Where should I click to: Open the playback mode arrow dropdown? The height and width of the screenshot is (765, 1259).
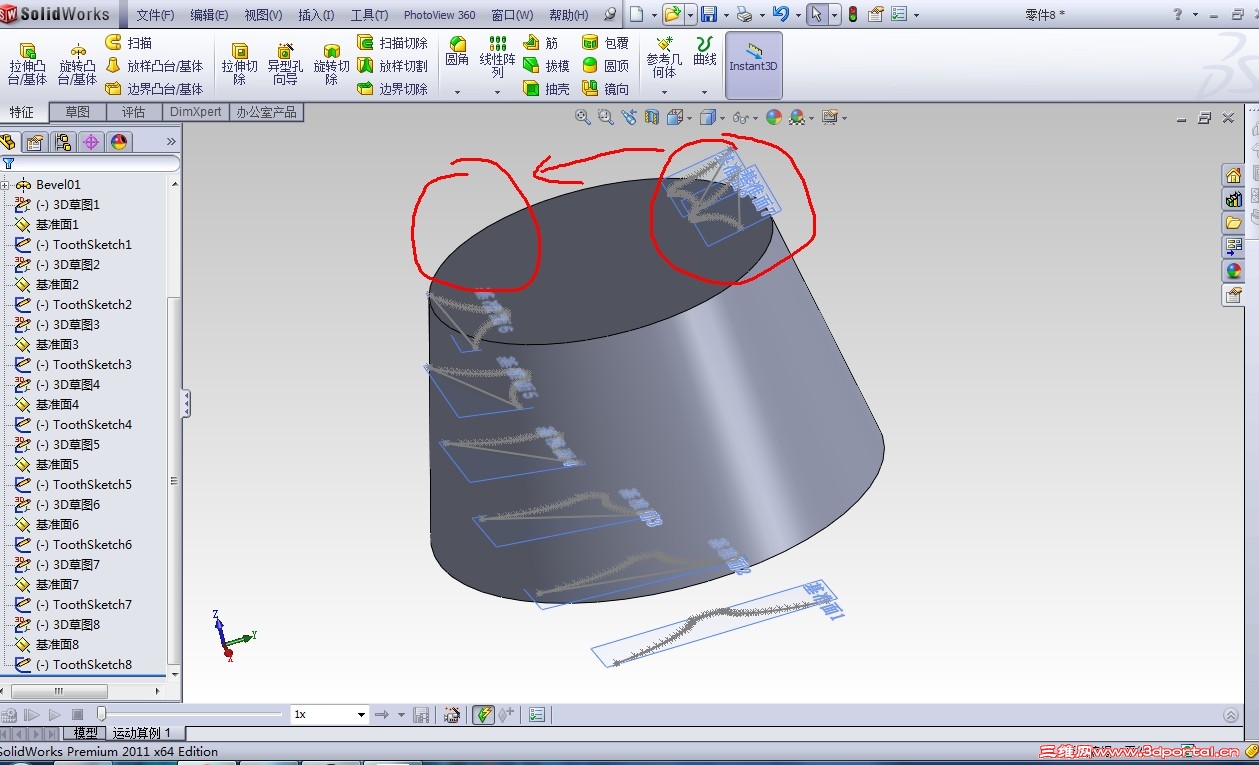(401, 715)
